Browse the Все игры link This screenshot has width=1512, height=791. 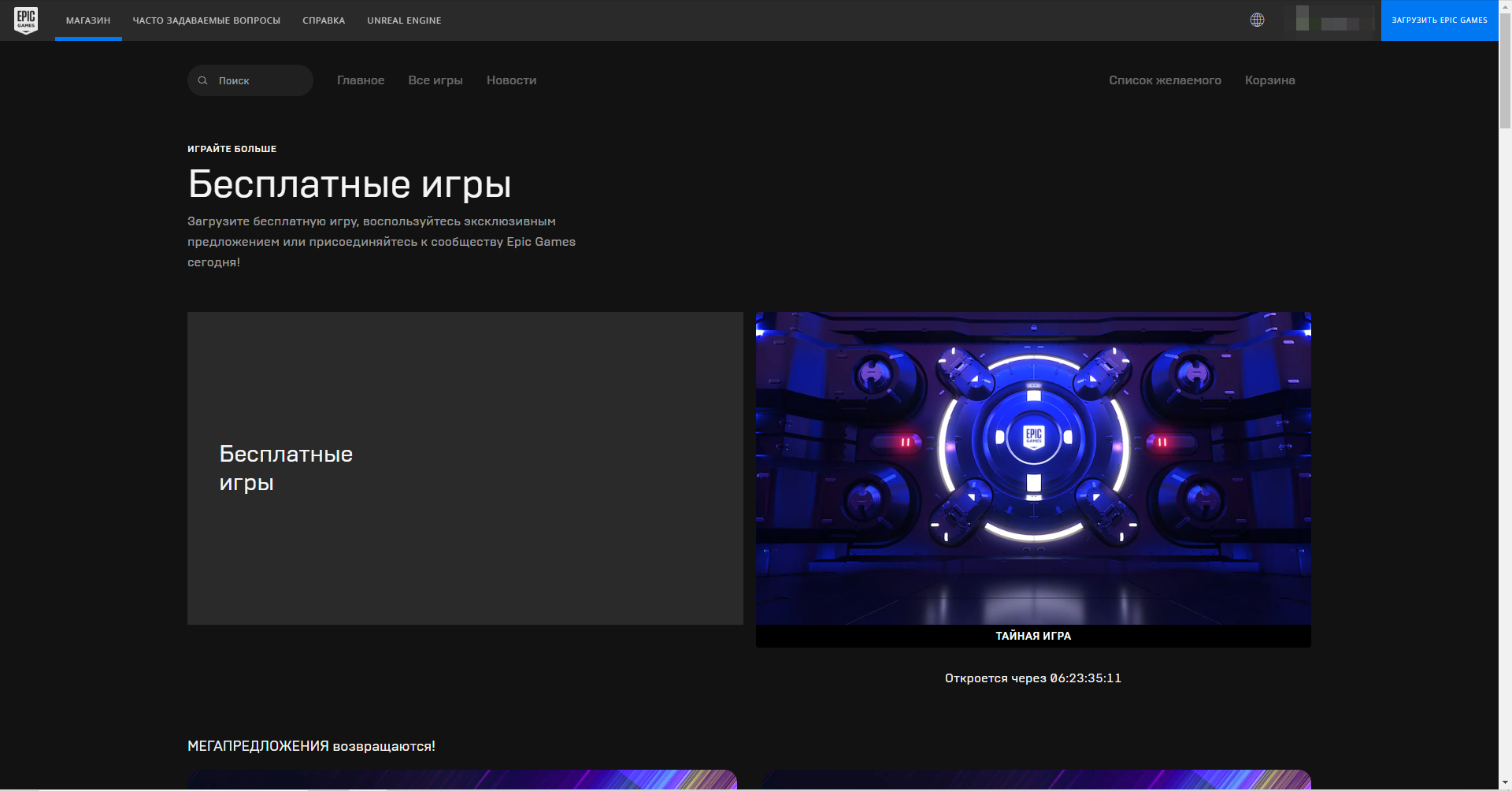tap(435, 80)
